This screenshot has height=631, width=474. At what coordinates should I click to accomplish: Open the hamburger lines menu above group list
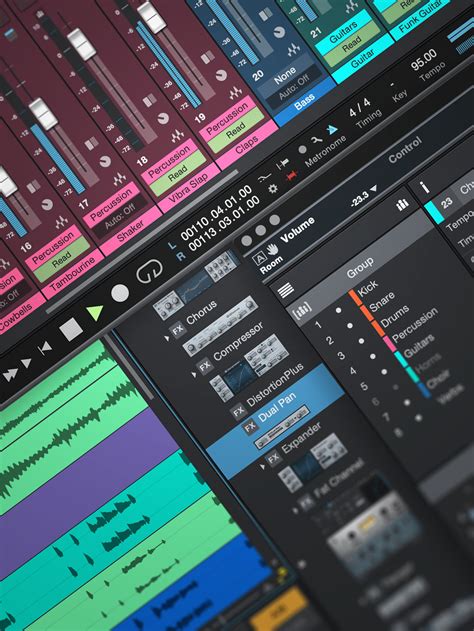285,289
